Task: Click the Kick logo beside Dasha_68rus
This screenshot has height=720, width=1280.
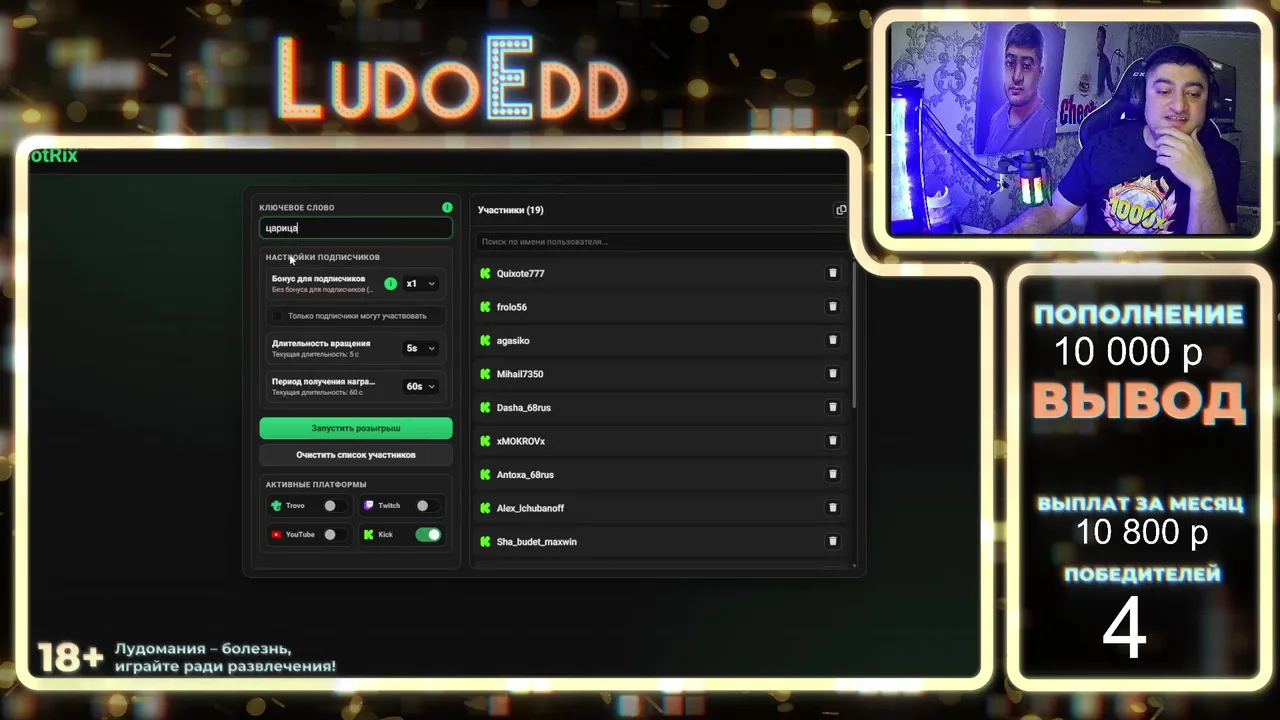Action: click(485, 407)
